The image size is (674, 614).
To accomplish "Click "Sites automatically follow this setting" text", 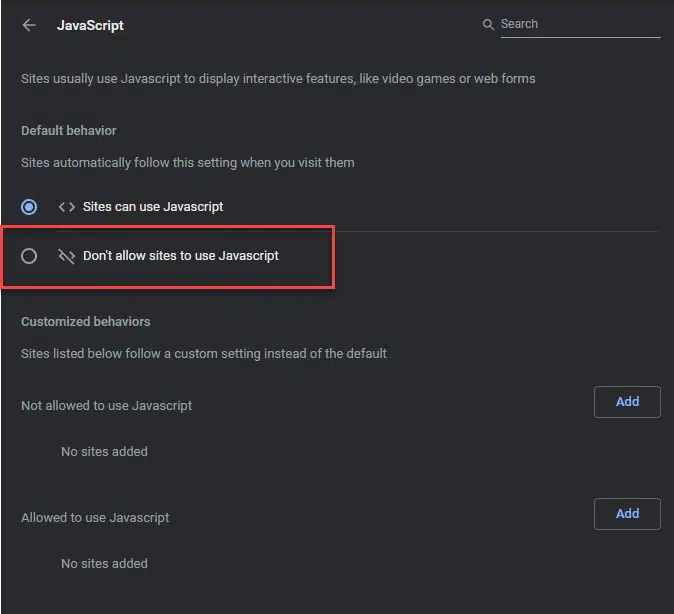I will (188, 162).
